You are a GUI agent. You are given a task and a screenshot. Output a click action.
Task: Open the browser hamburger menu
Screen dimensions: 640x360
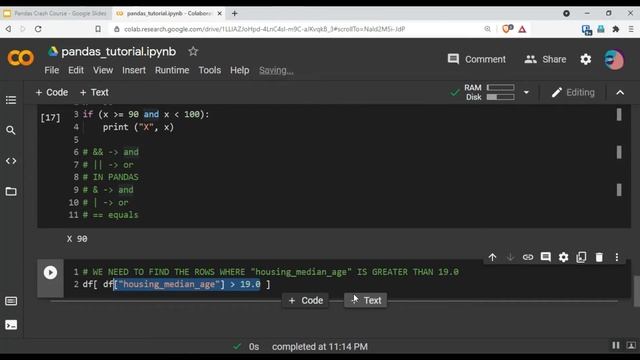pos(631,29)
